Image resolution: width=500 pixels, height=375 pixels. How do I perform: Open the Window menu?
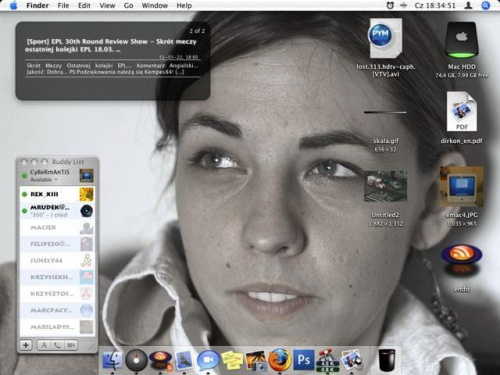155,5
